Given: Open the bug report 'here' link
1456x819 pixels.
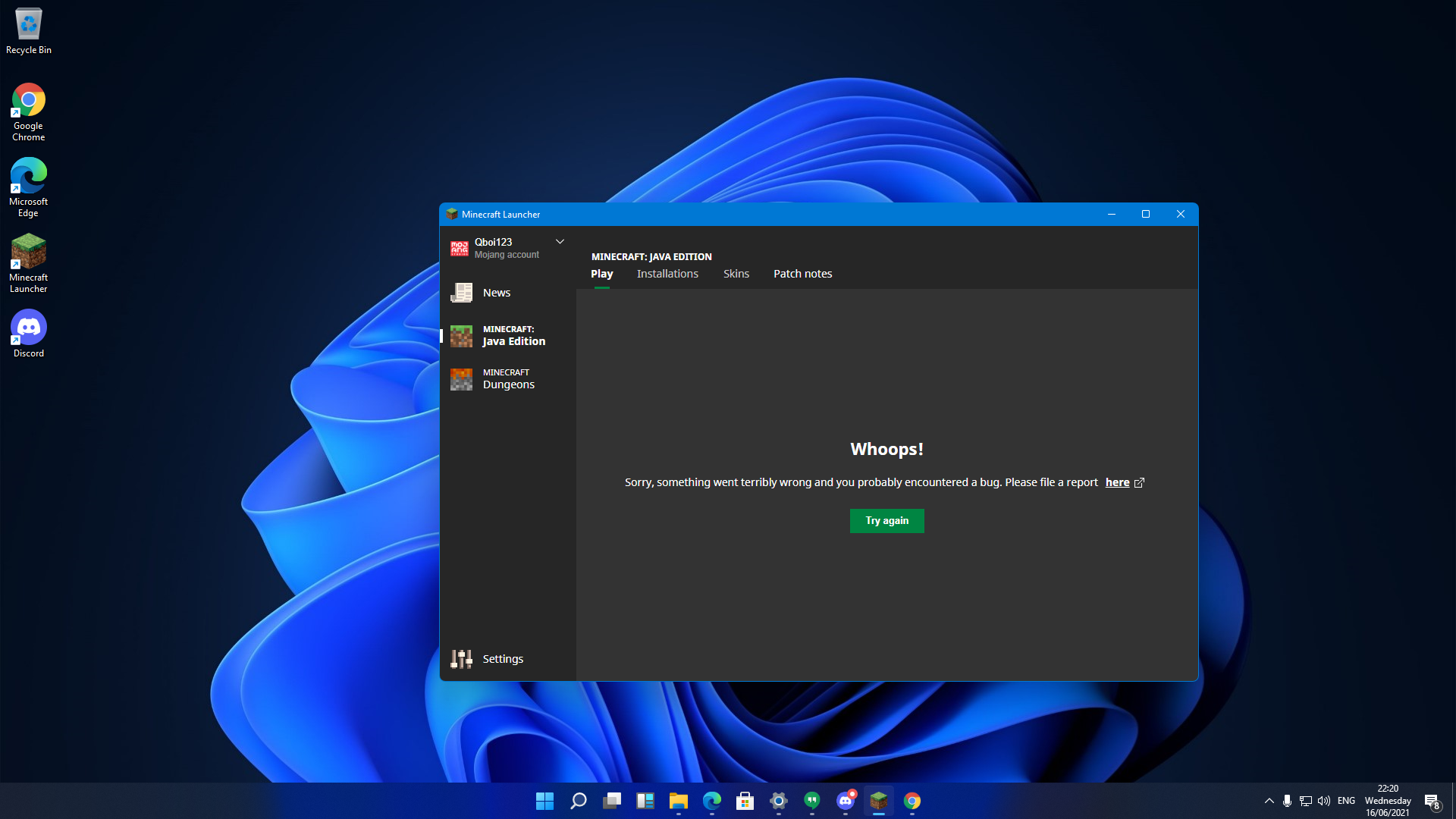Looking at the screenshot, I should click(1117, 482).
